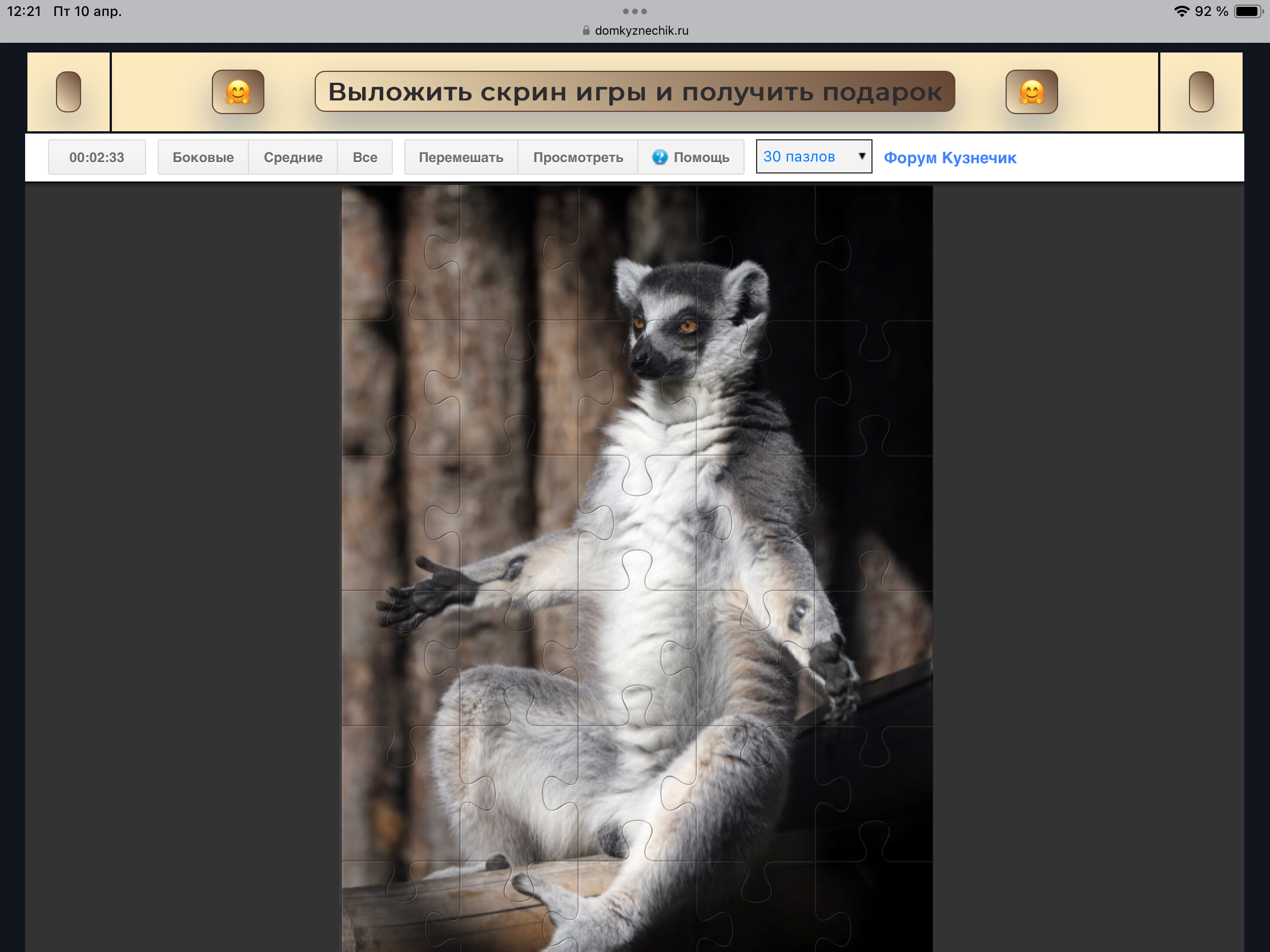The image size is (1270, 952).
Task: Tap the battery indicator icon
Action: tap(1248, 11)
